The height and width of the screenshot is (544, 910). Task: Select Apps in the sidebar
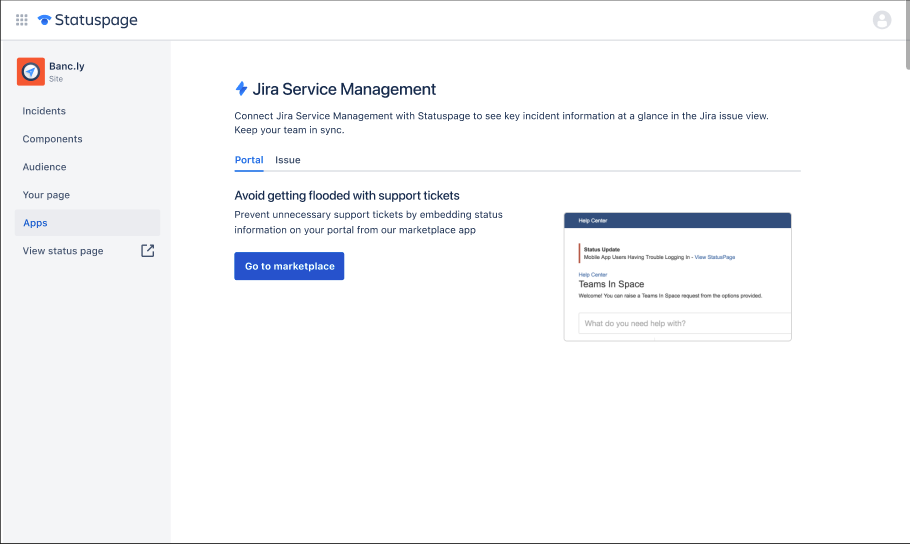(87, 222)
